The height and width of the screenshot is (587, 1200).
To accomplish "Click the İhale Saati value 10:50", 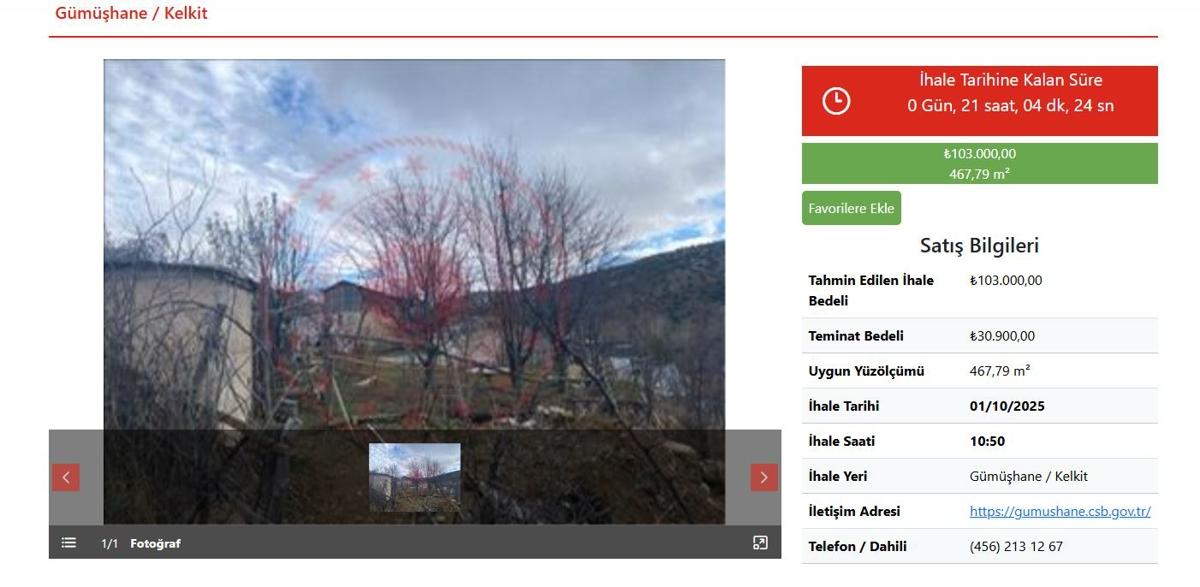I will 987,441.
